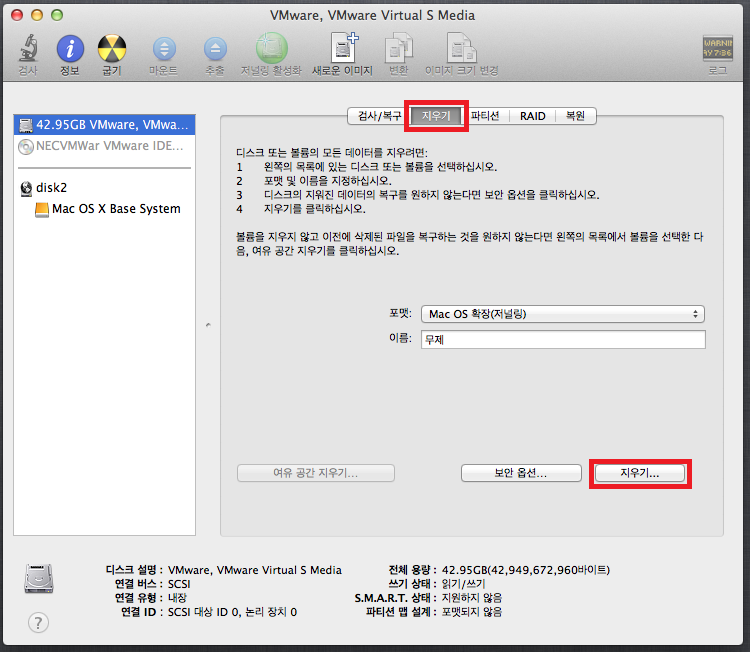Click the SCSI 대상 ID 0 connection ID value
The height and width of the screenshot is (652, 750).
click(x=232, y=612)
